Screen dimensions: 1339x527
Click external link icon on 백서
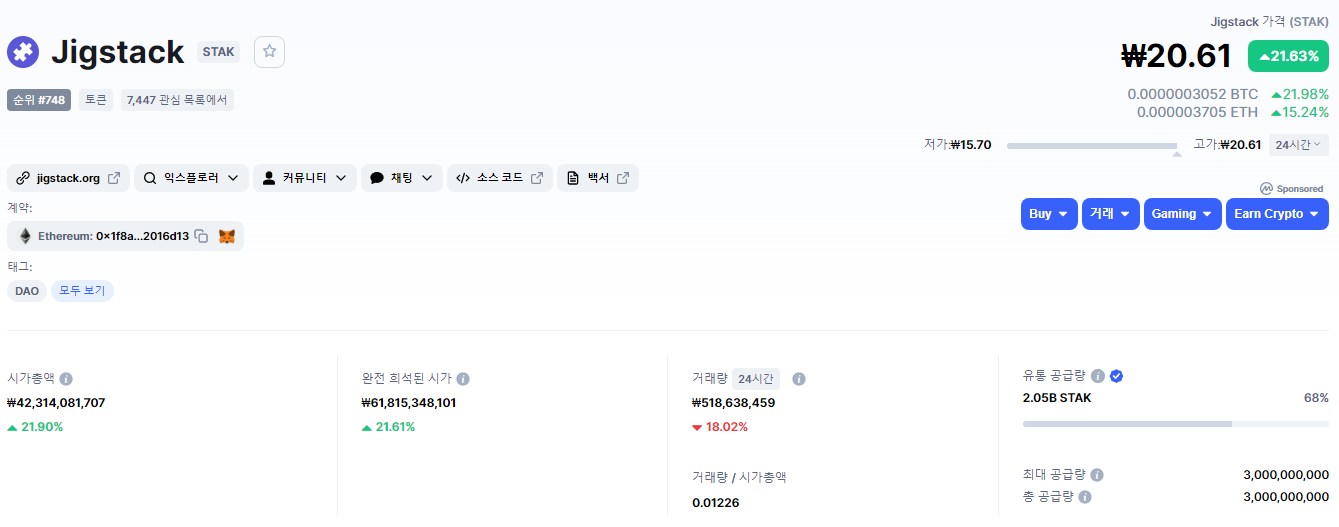coord(623,178)
